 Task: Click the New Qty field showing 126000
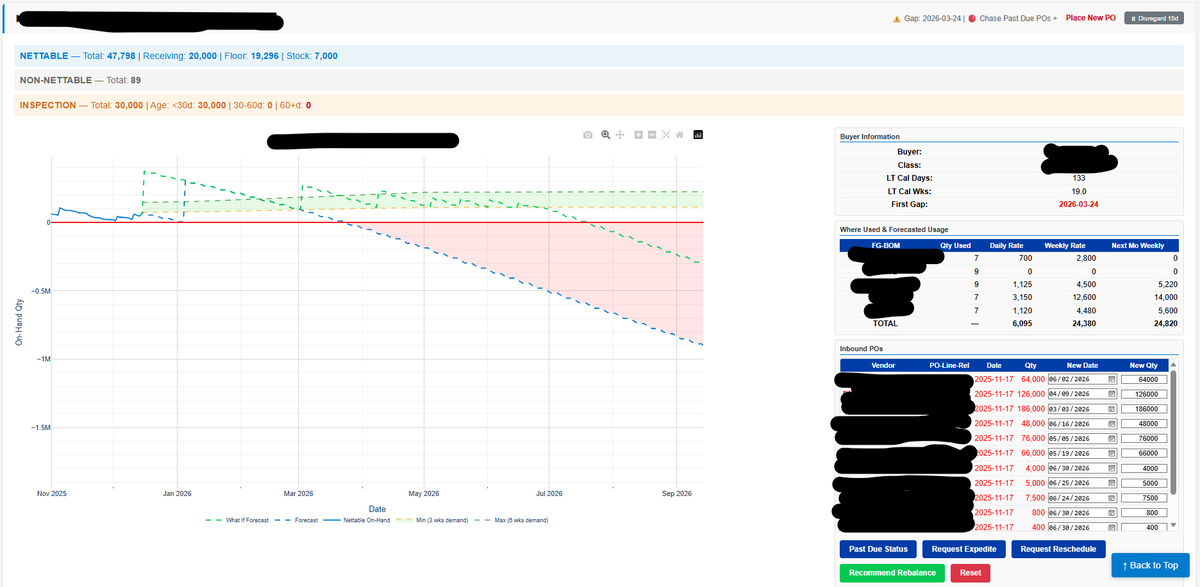click(x=1144, y=395)
